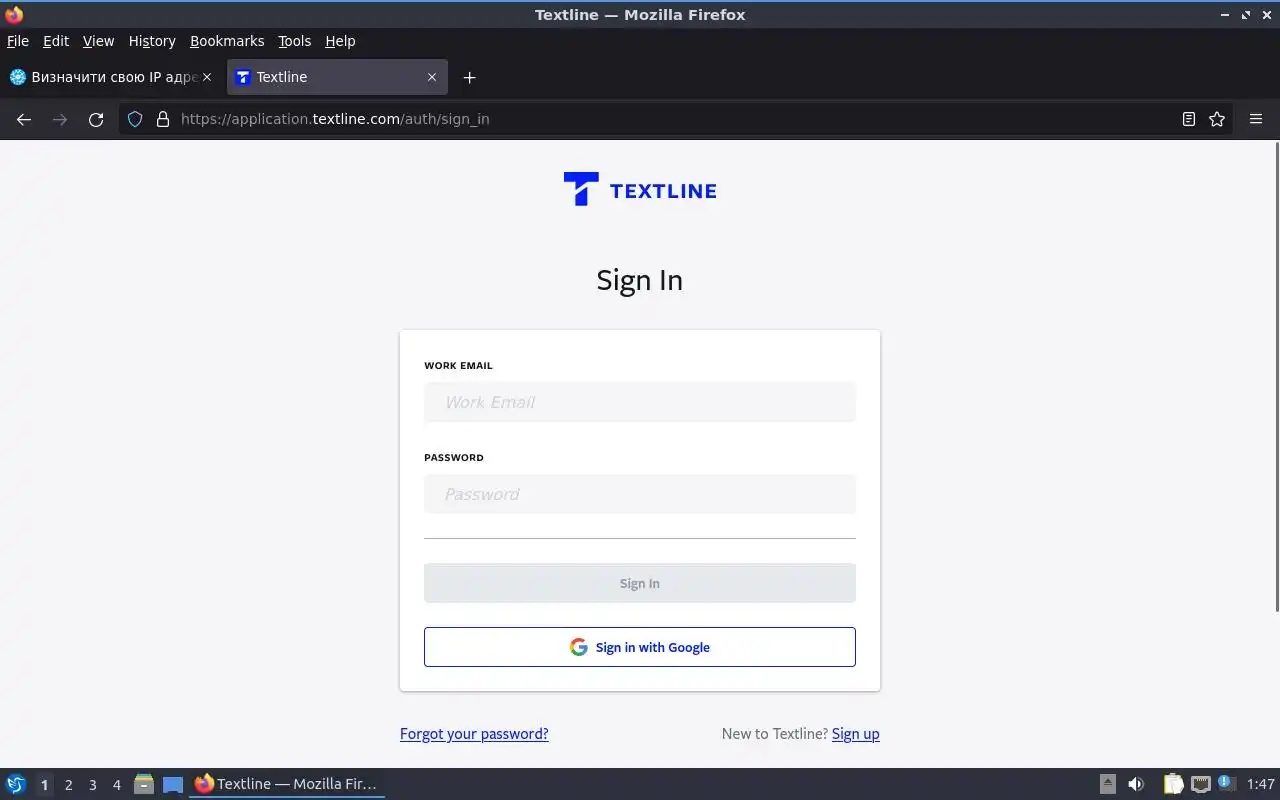Close the IP address tab

tap(207, 77)
